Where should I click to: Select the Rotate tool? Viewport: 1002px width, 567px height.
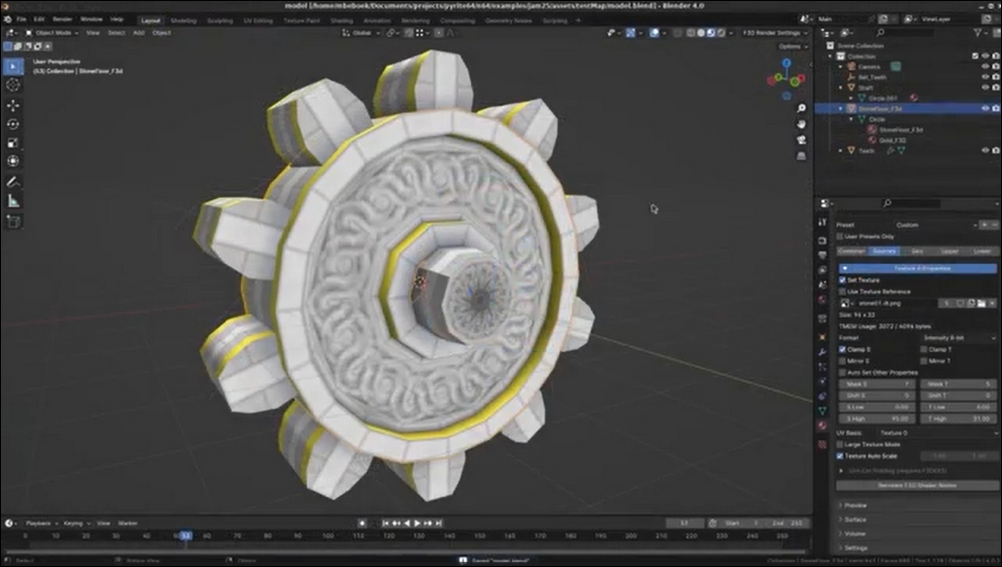coord(13,124)
